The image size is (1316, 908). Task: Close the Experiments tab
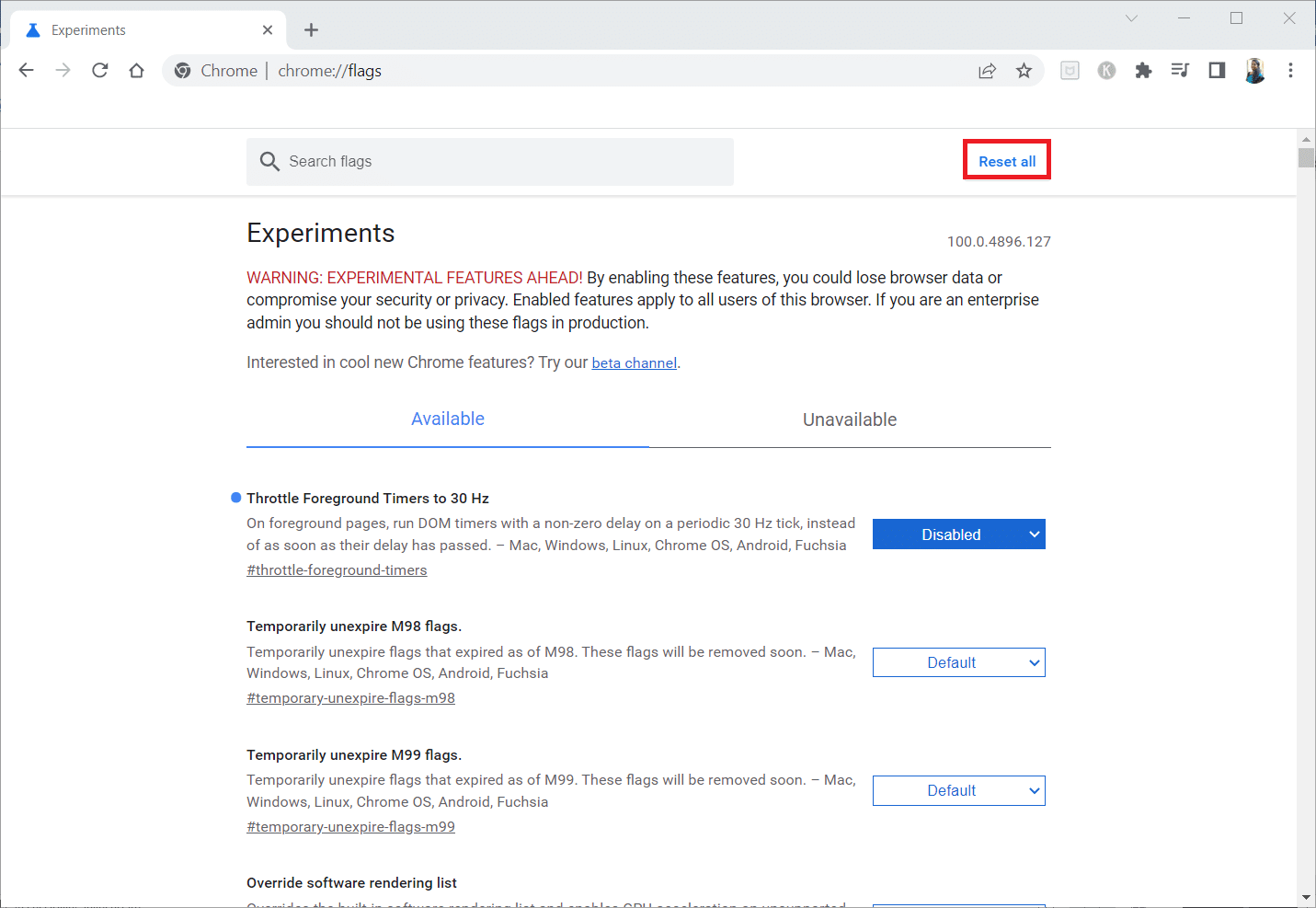(x=268, y=30)
